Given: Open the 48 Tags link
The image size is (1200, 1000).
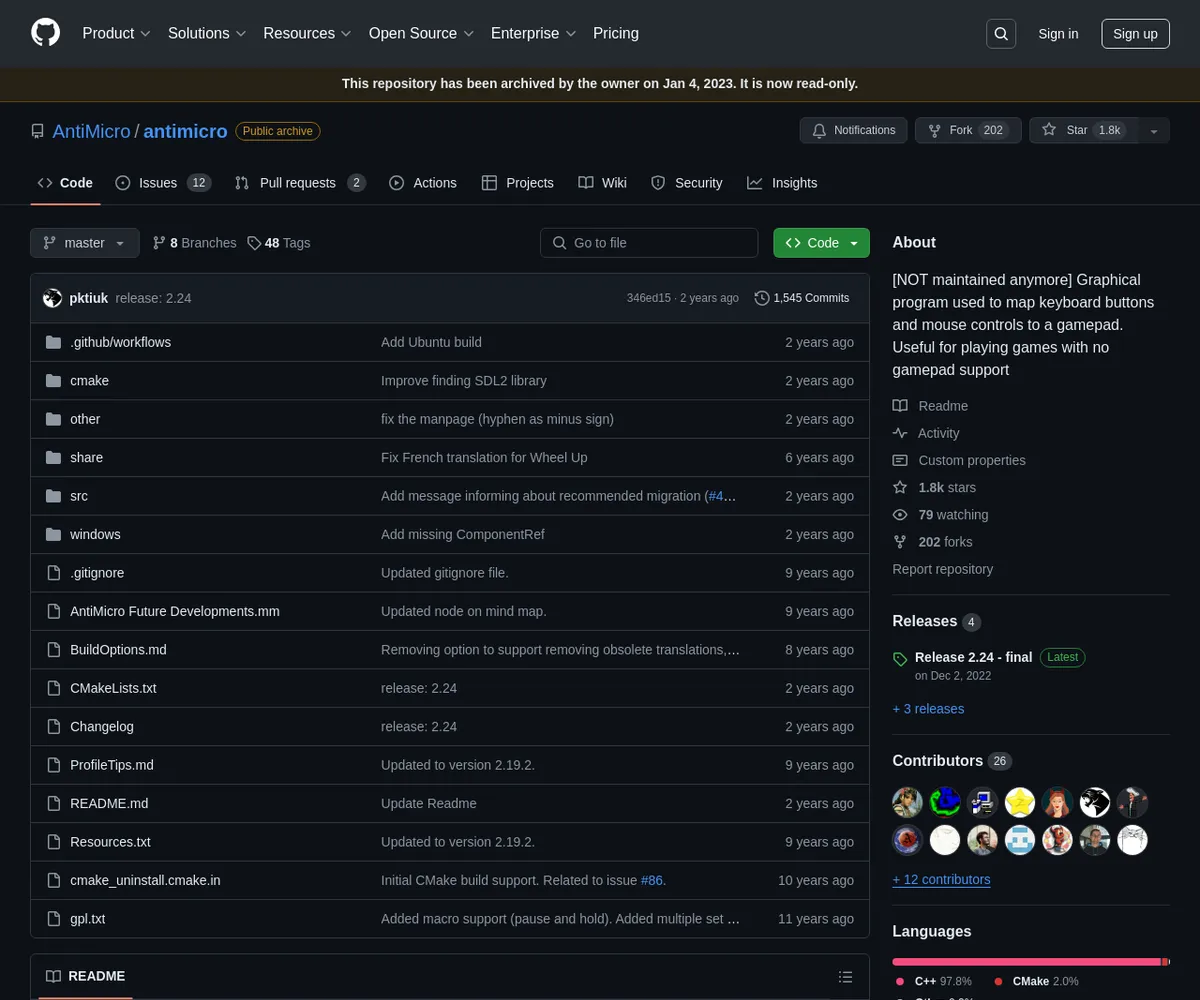Looking at the screenshot, I should coord(279,243).
